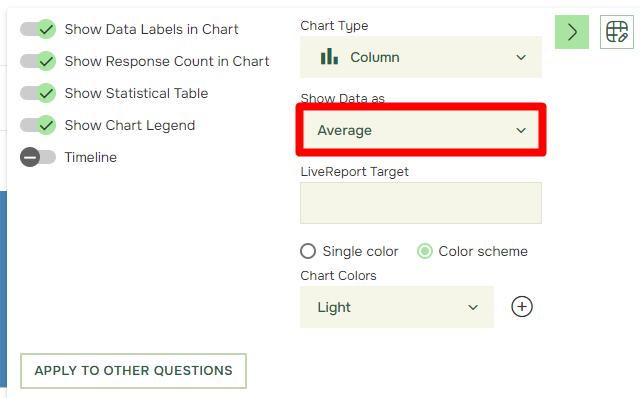
Task: Disable Show Response Count in Chart
Action: (x=38, y=61)
